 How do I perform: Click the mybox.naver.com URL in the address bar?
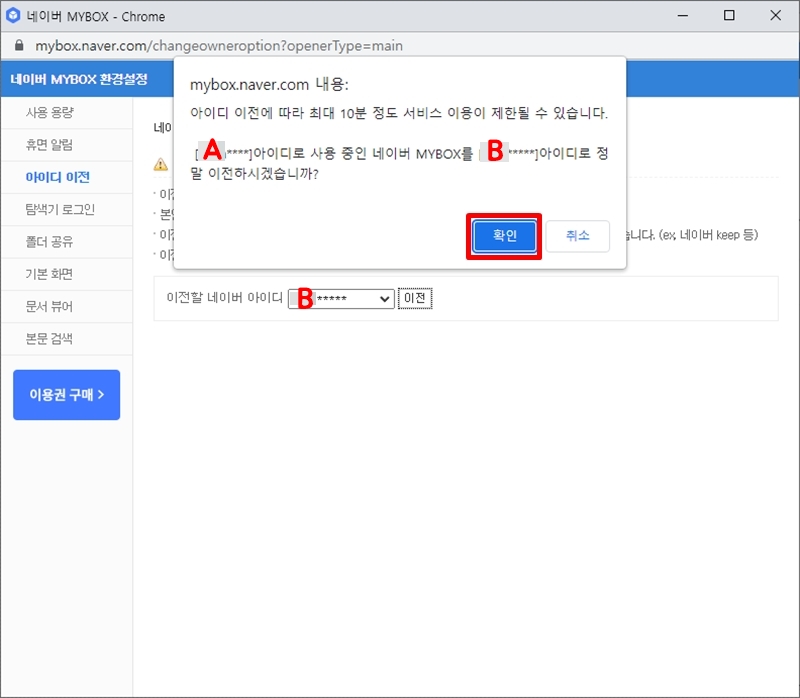[x=219, y=46]
